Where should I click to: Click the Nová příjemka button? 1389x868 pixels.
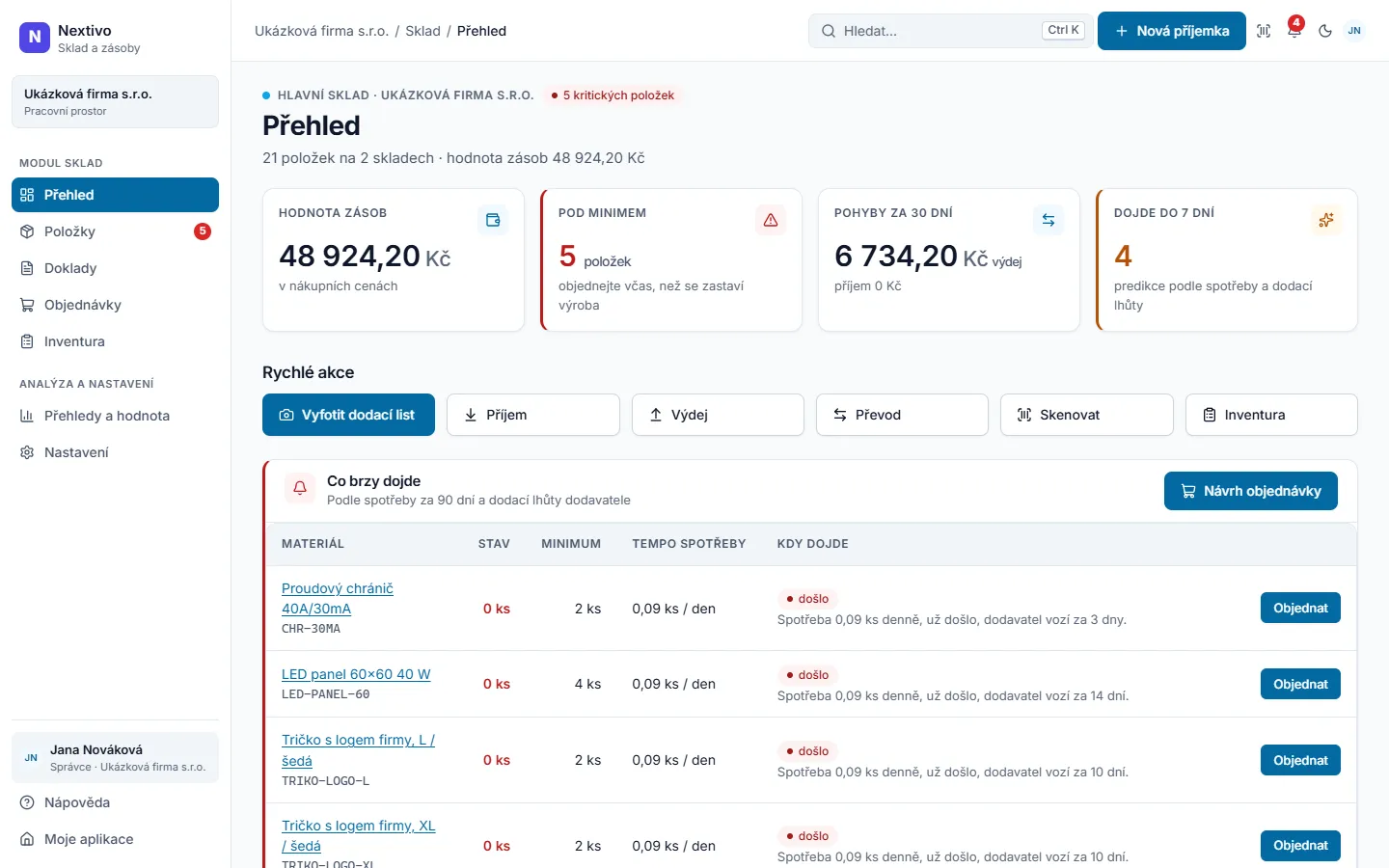point(1172,31)
